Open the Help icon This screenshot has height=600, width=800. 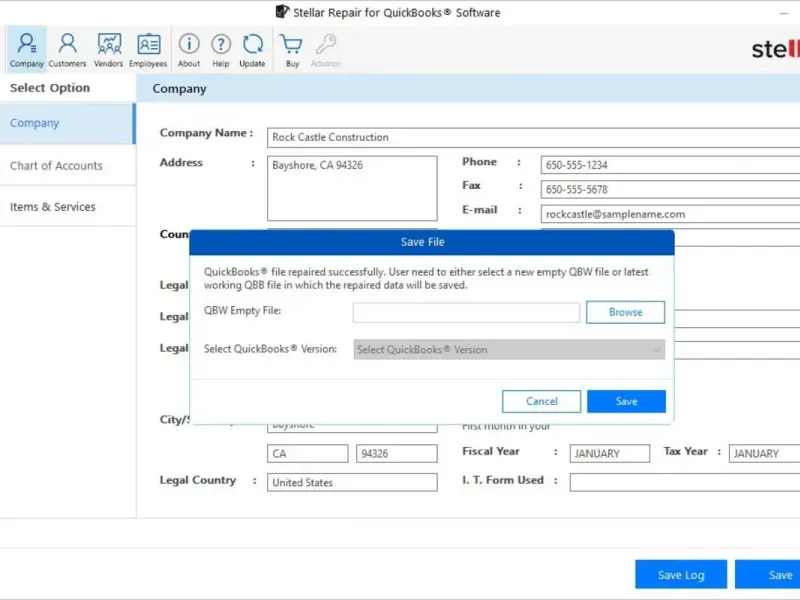click(x=221, y=49)
